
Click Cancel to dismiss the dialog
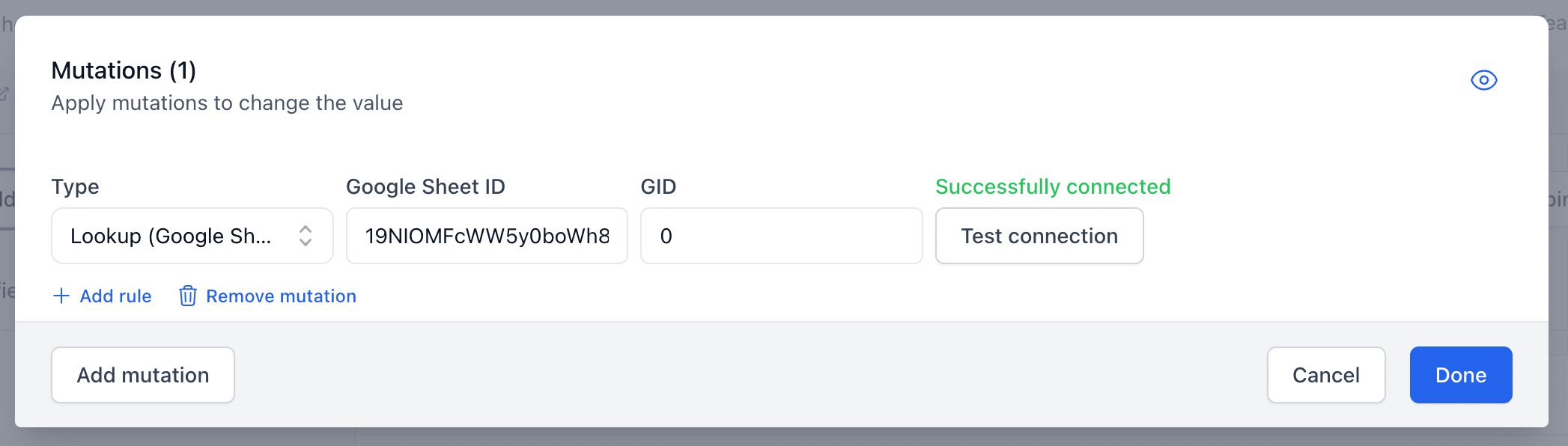(1326, 375)
